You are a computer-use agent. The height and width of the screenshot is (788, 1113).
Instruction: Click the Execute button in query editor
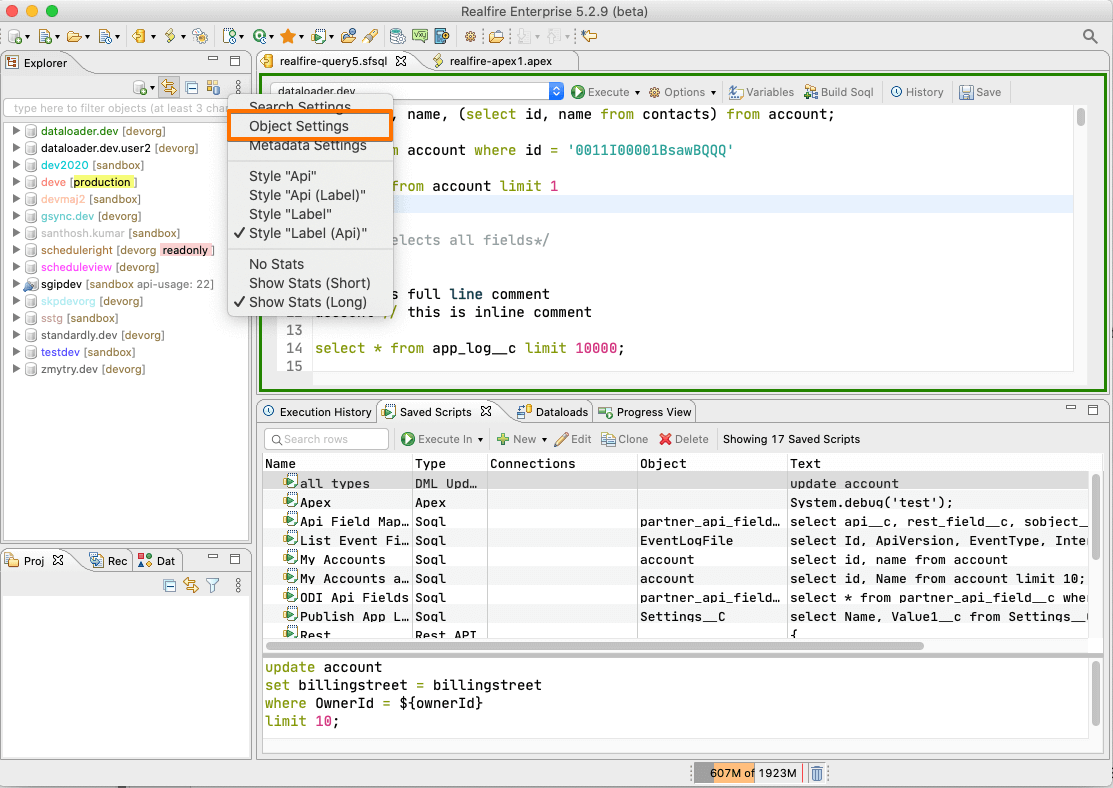tap(601, 92)
